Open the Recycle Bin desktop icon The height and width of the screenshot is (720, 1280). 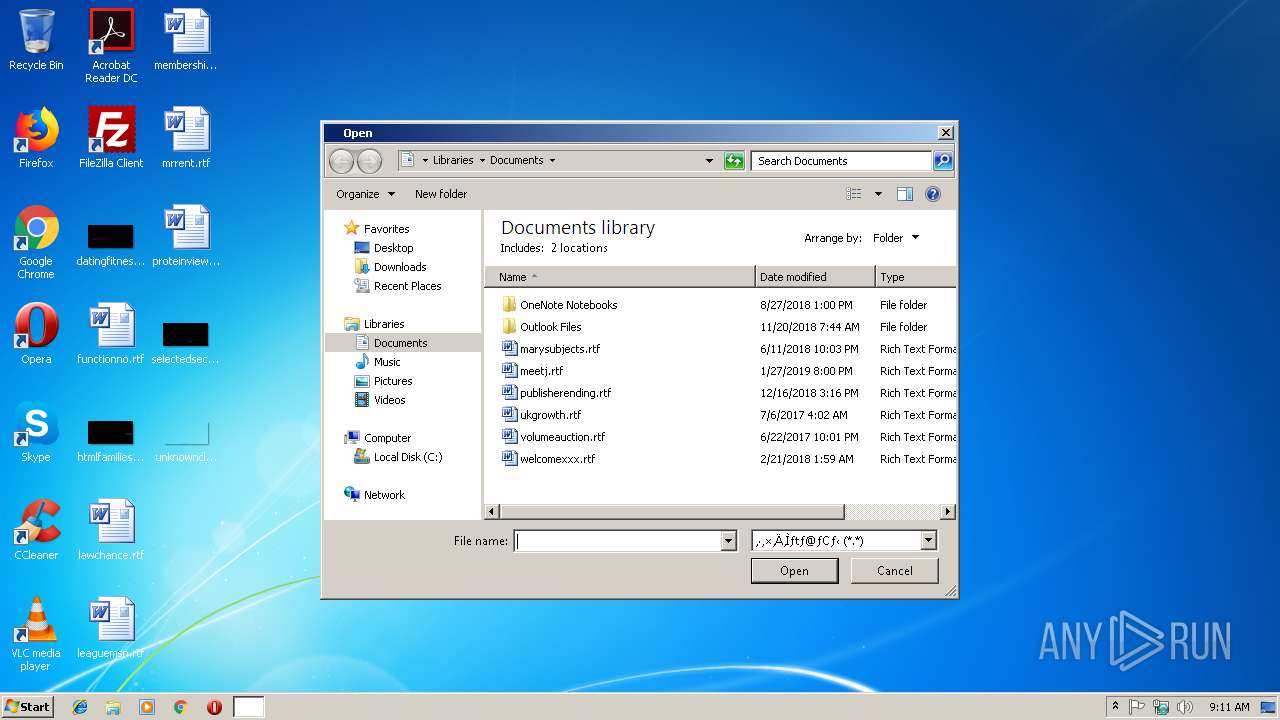coord(36,40)
